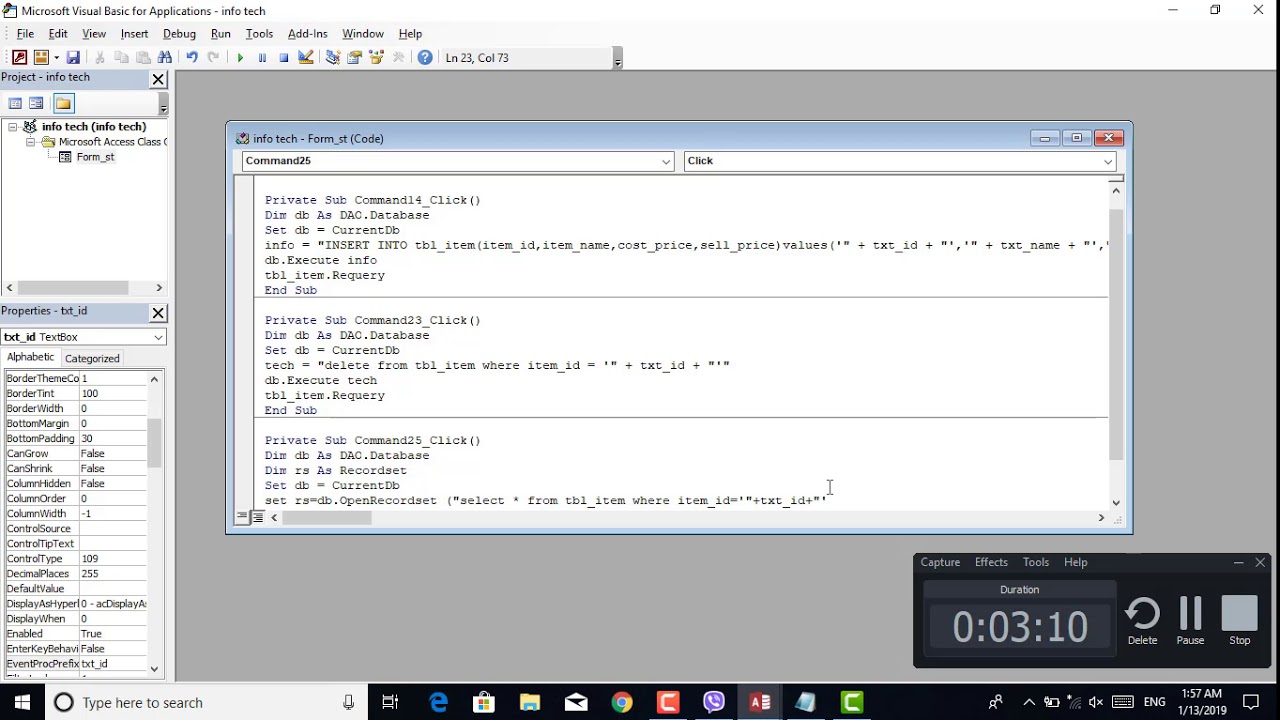Delete the current recording

(x=1142, y=621)
